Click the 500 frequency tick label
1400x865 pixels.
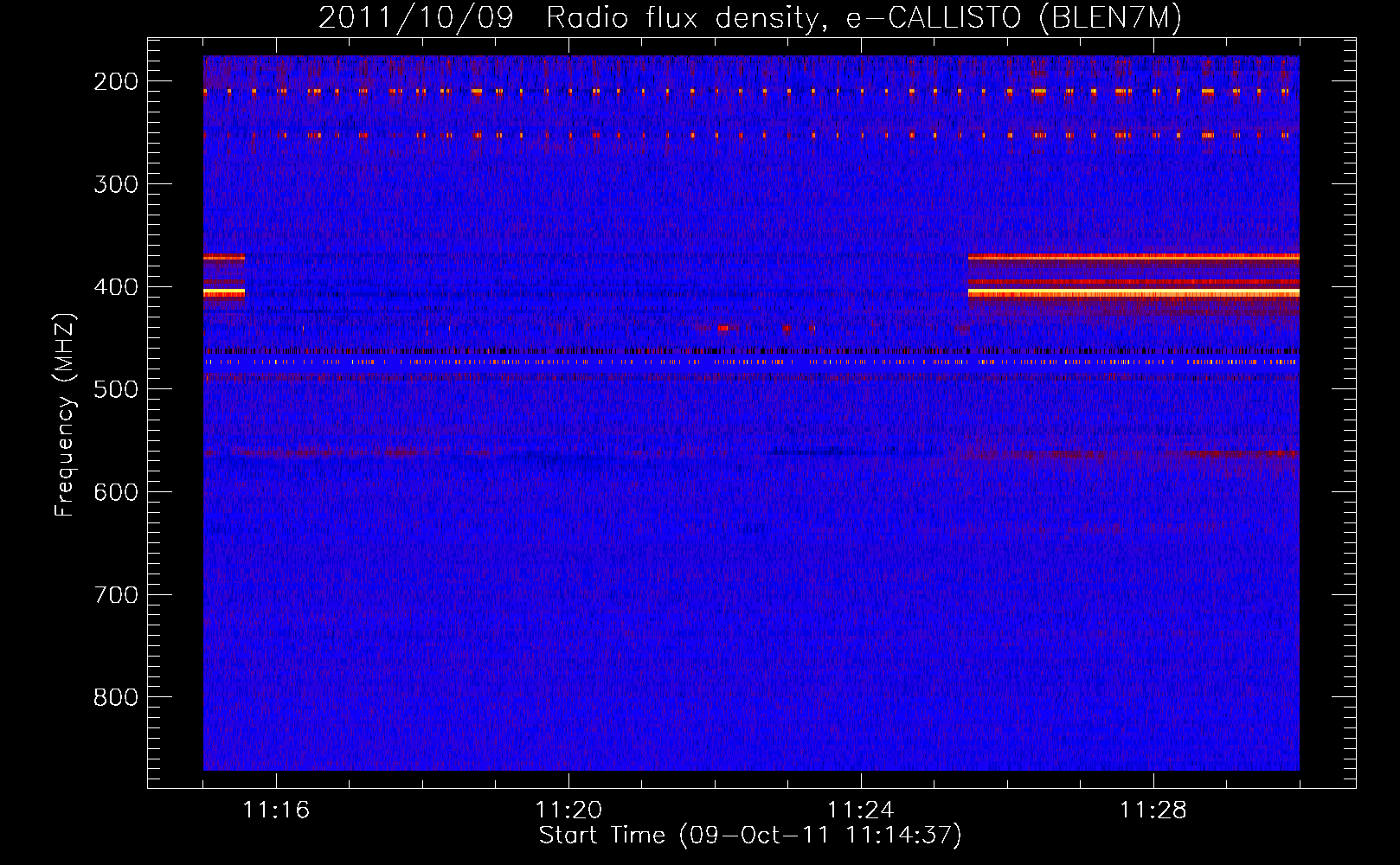click(116, 389)
